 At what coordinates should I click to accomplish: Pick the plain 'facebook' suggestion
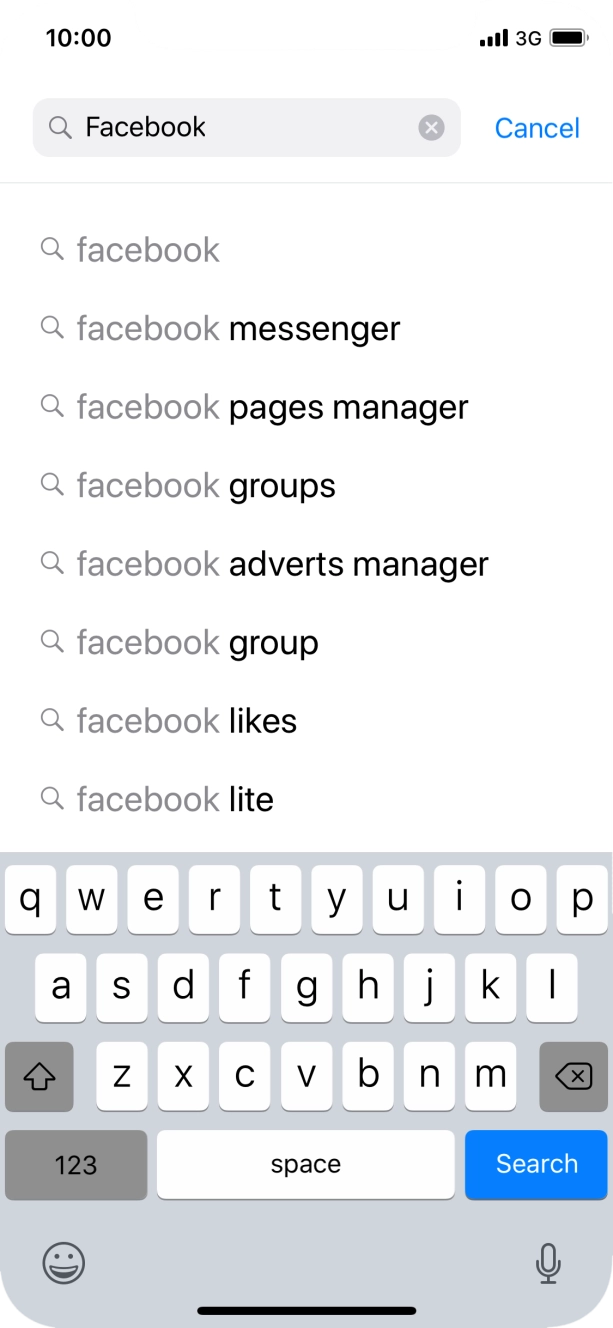click(x=147, y=249)
